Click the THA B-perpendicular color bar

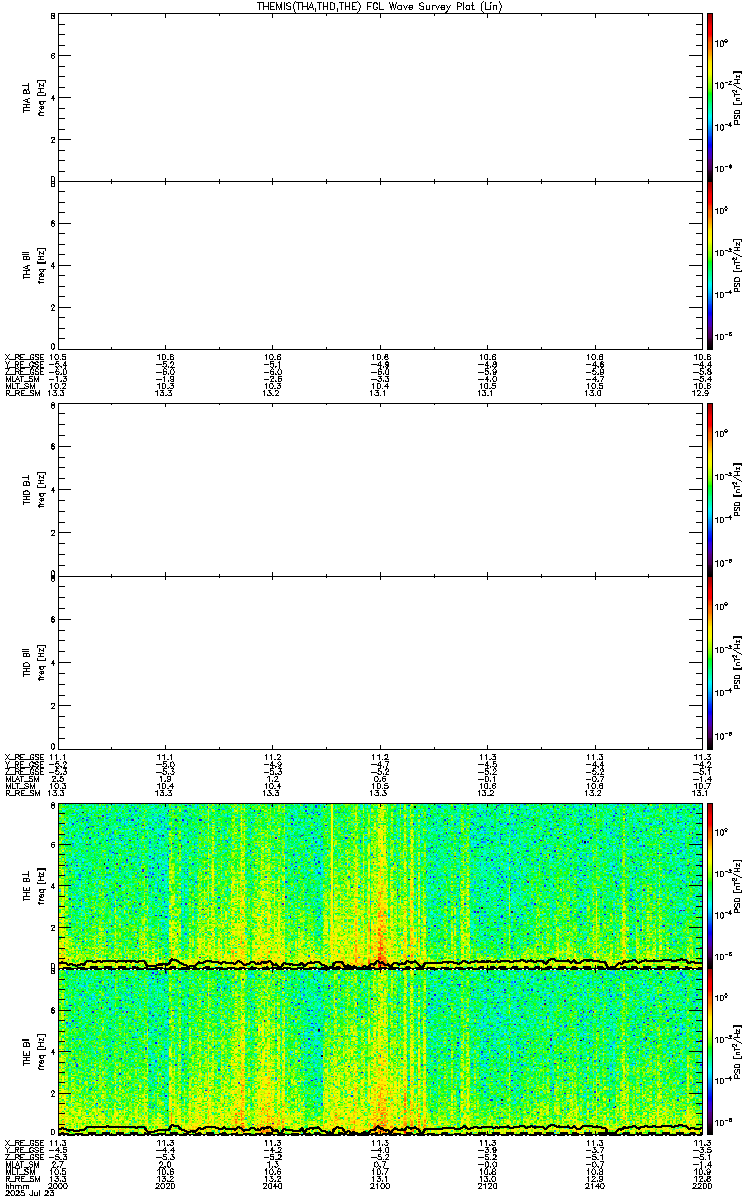709,96
